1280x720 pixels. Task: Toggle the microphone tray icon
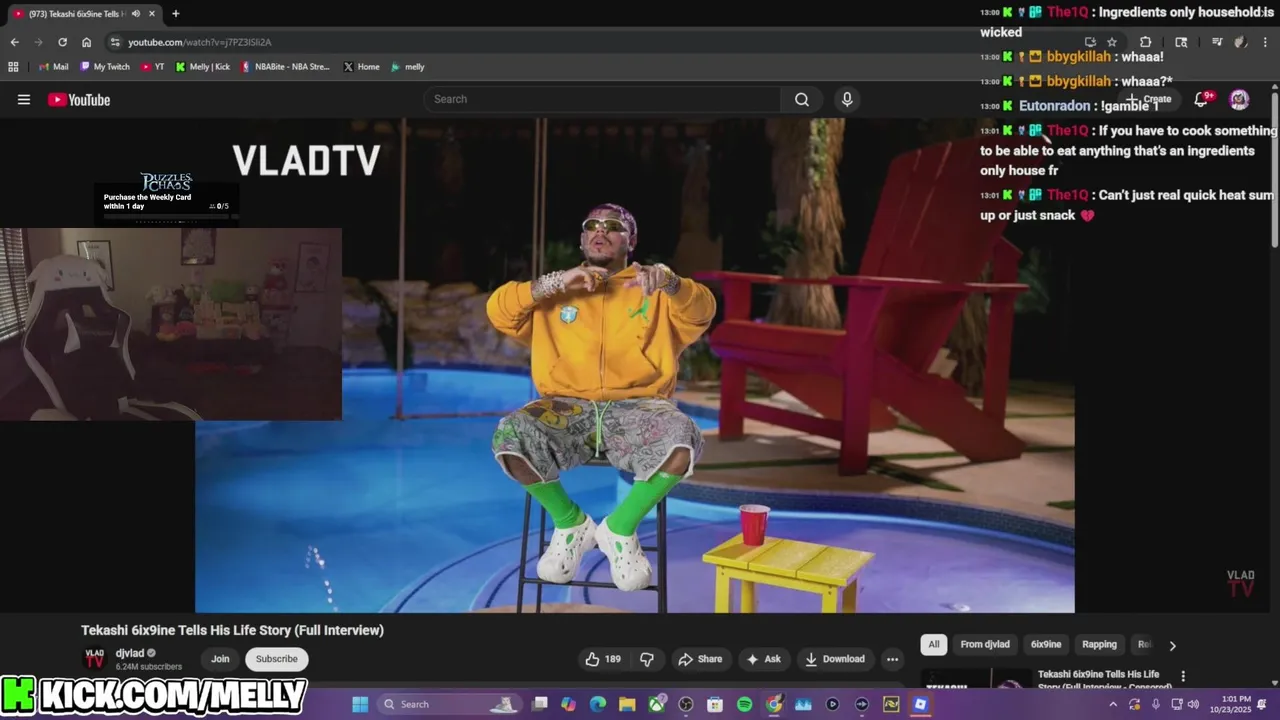1156,705
